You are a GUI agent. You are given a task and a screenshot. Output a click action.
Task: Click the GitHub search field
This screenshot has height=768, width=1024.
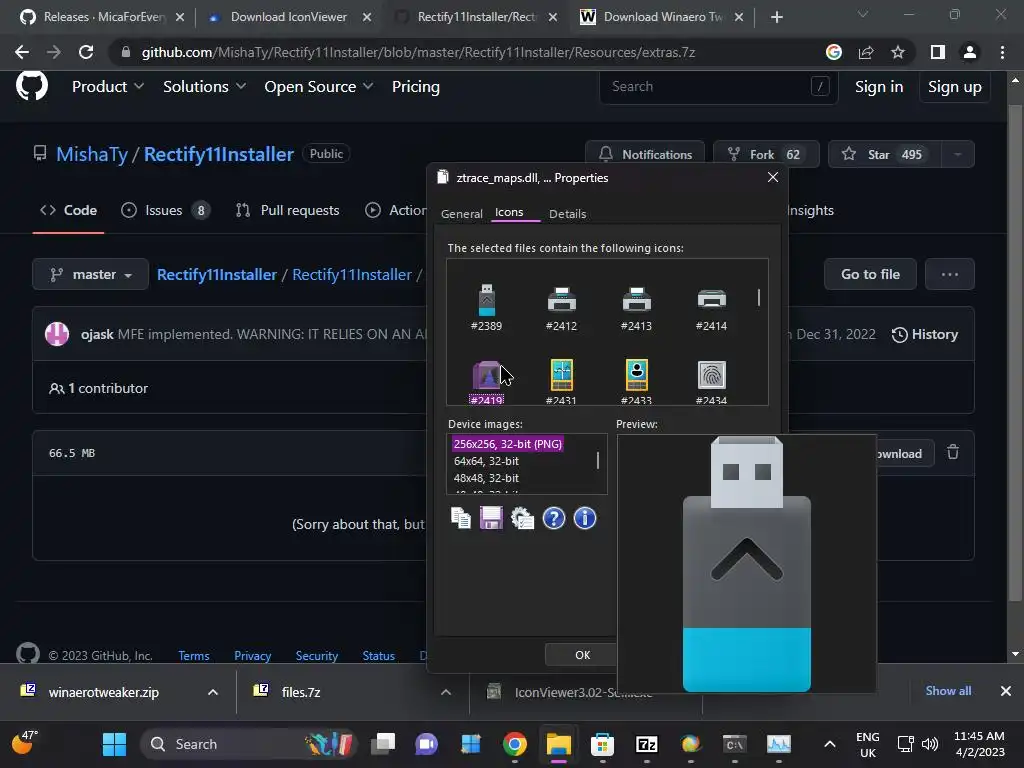tap(718, 86)
